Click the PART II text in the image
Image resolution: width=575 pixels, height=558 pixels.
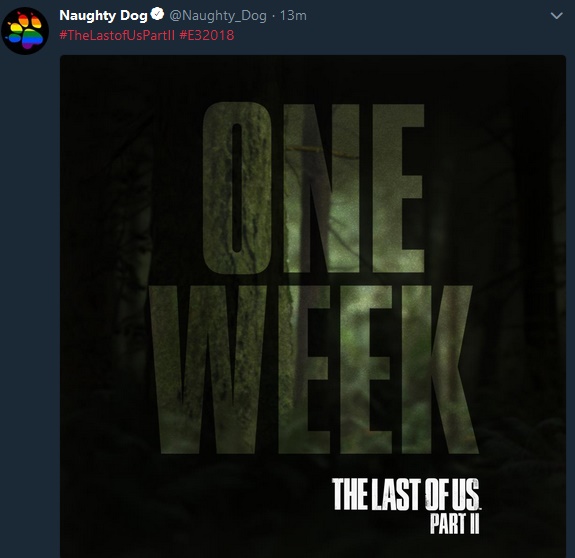[x=454, y=524]
